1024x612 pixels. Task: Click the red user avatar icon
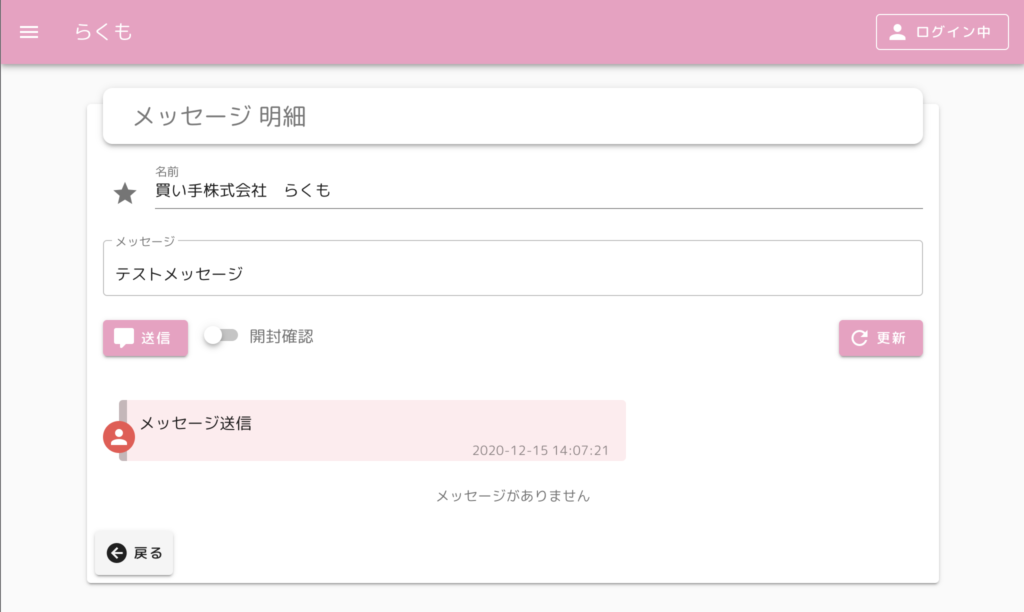click(119, 437)
